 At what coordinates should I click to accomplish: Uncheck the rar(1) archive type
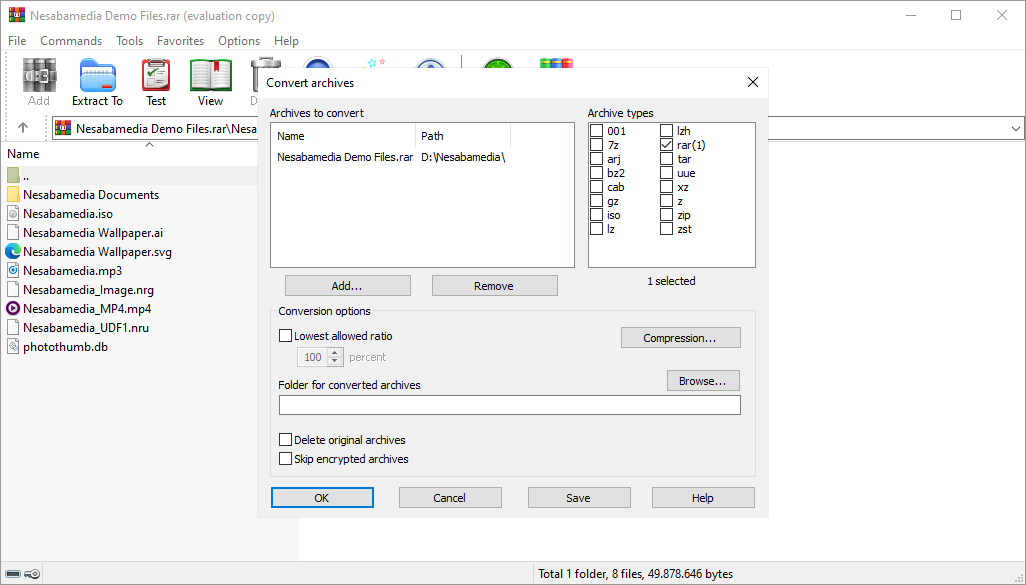coord(667,145)
